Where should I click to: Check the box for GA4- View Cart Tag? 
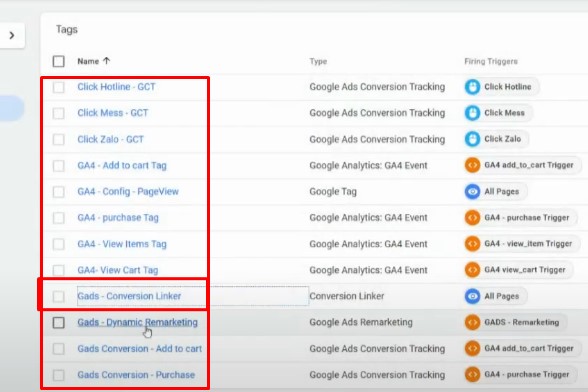[x=58, y=270]
